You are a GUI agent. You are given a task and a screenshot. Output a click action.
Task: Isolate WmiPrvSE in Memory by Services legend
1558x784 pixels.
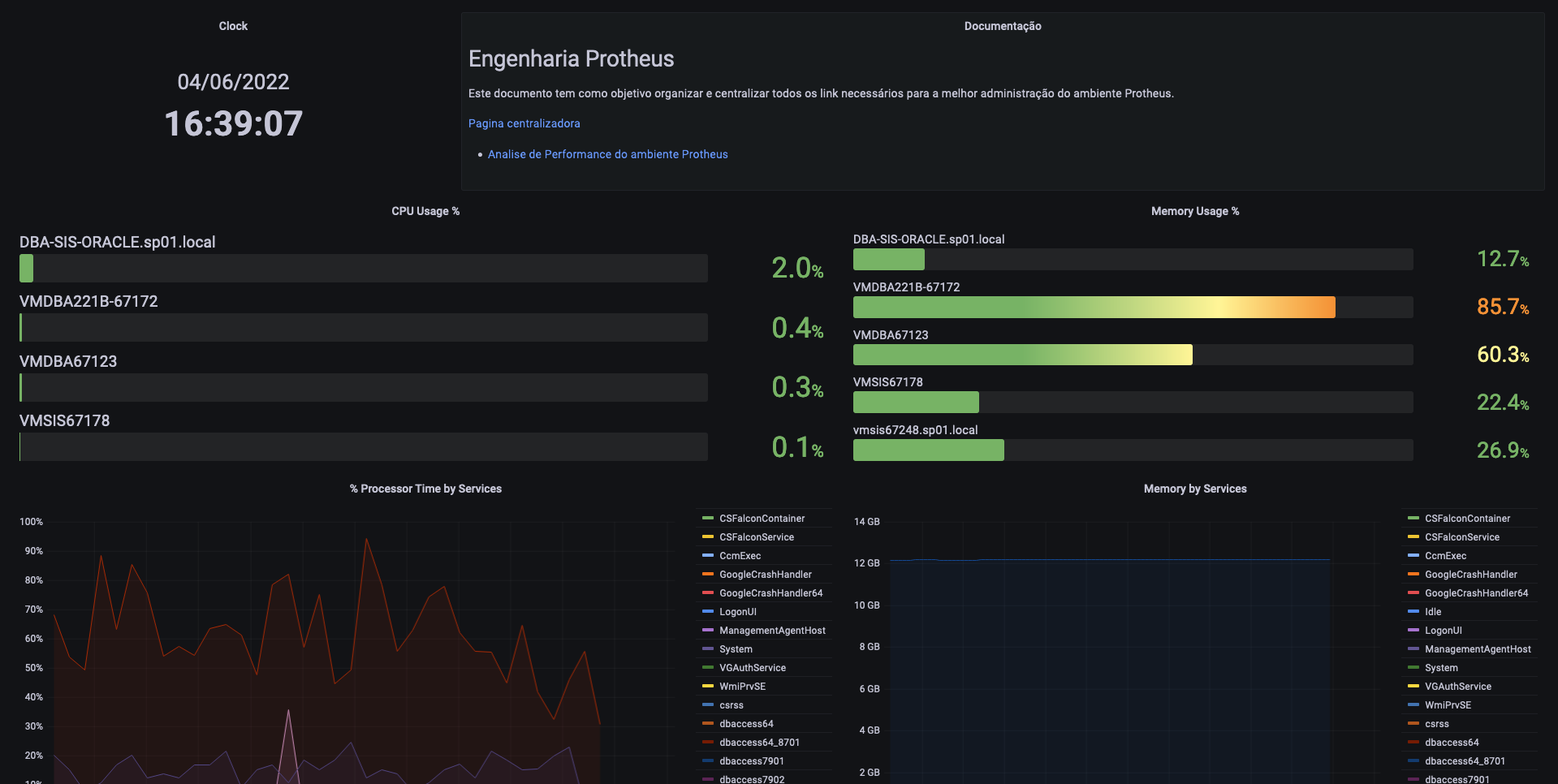(1448, 705)
